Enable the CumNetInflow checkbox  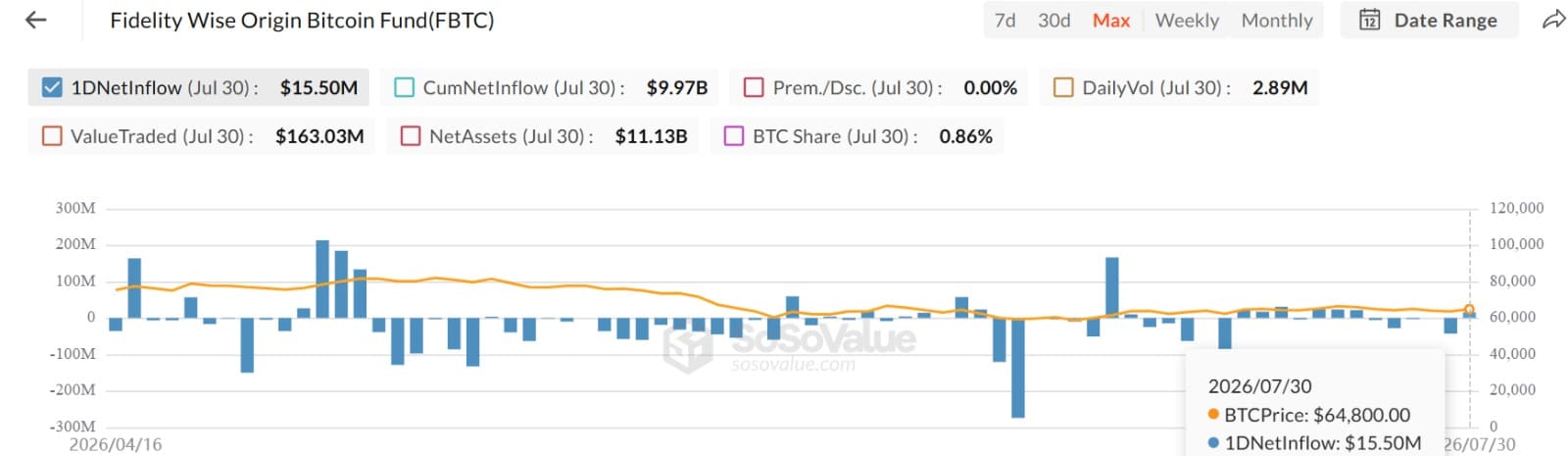tap(404, 87)
